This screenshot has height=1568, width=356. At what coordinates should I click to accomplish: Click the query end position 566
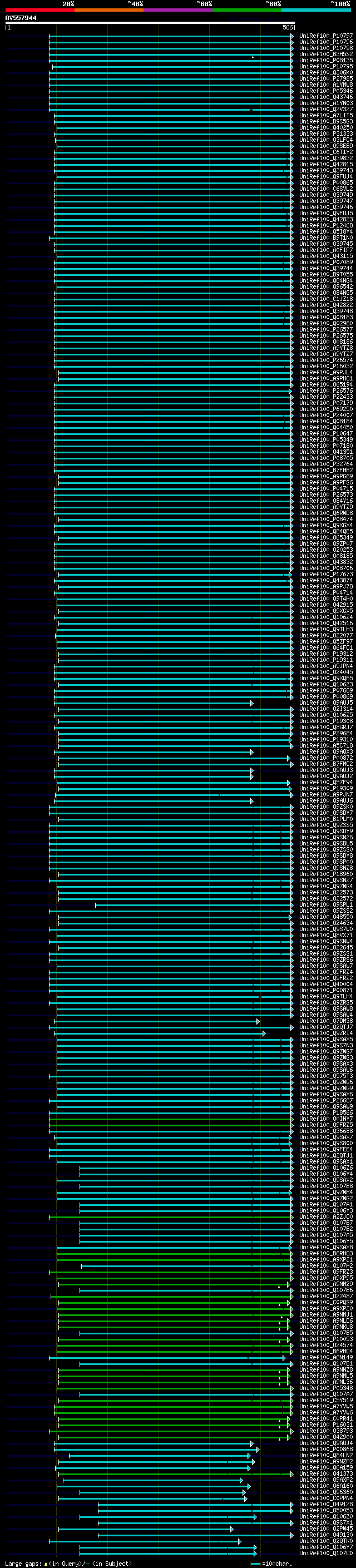coord(288,27)
